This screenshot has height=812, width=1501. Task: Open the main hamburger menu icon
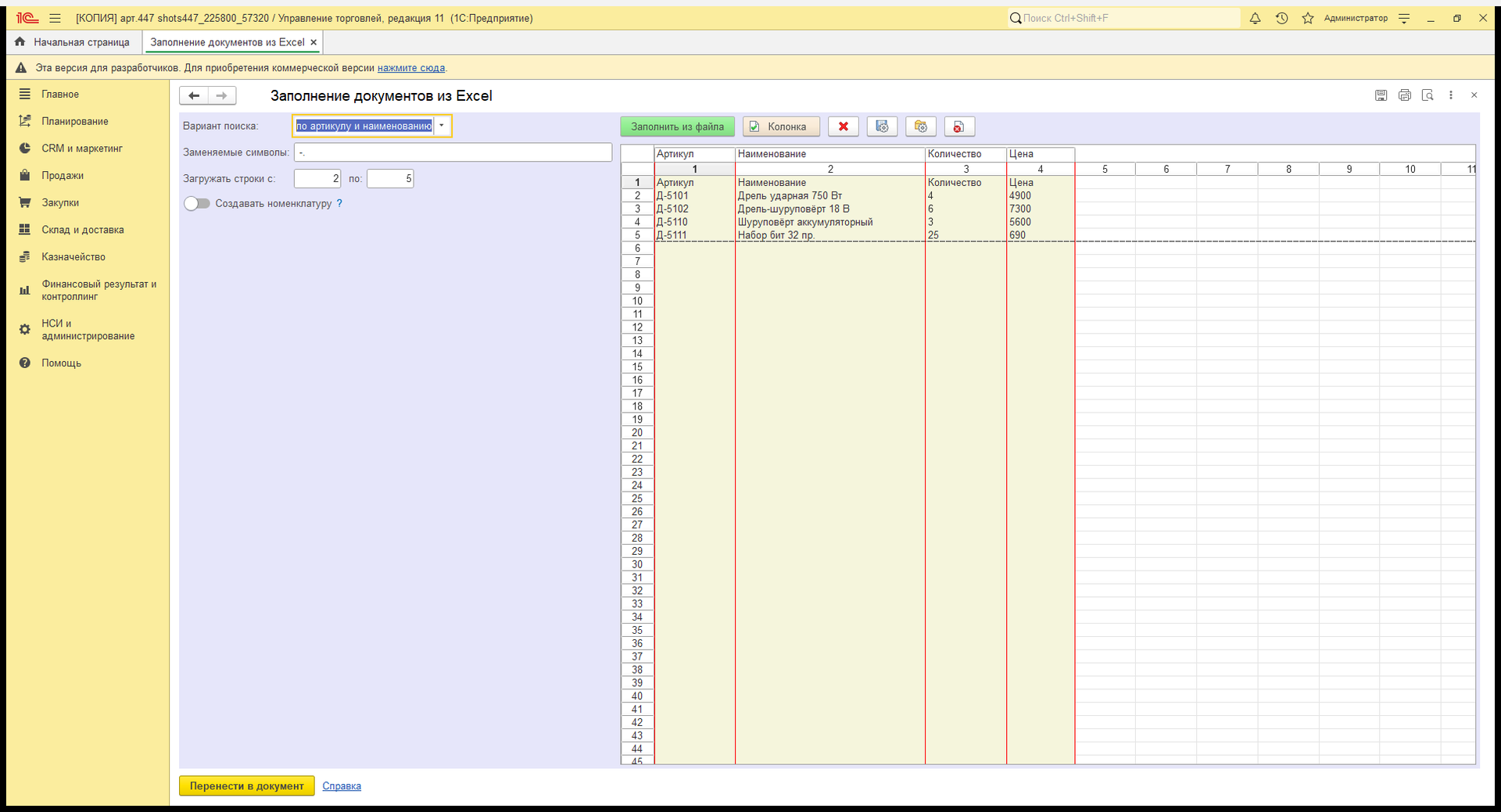click(55, 18)
